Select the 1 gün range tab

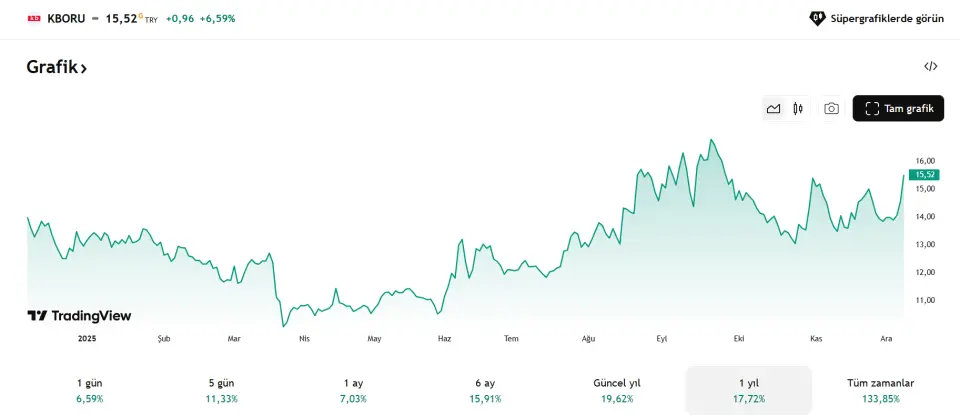pos(89,390)
